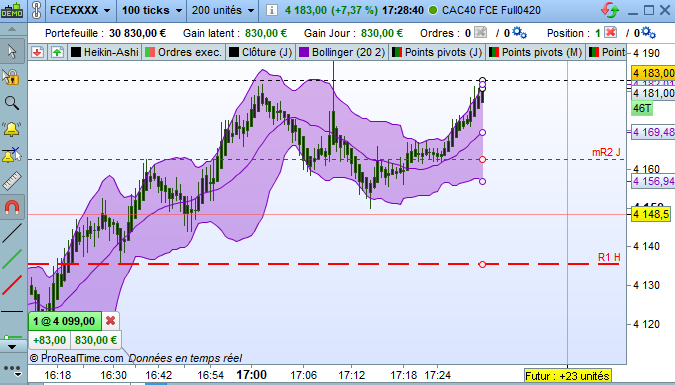The height and width of the screenshot is (385, 675).
Task: Select the locked cursor tool
Action: (x=12, y=78)
